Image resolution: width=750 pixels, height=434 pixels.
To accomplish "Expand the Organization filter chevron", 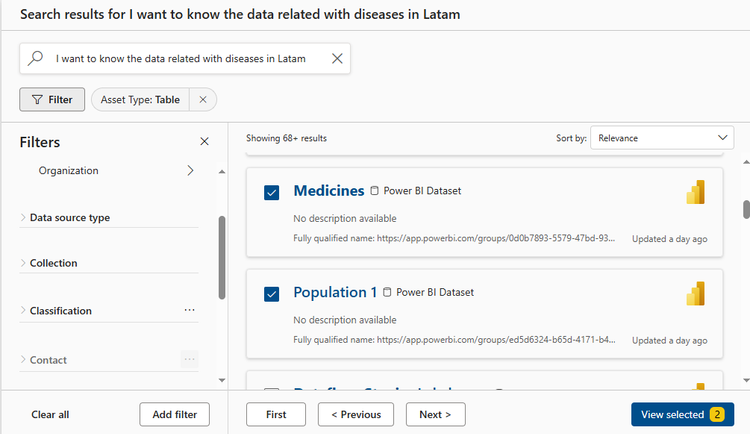I will point(190,171).
